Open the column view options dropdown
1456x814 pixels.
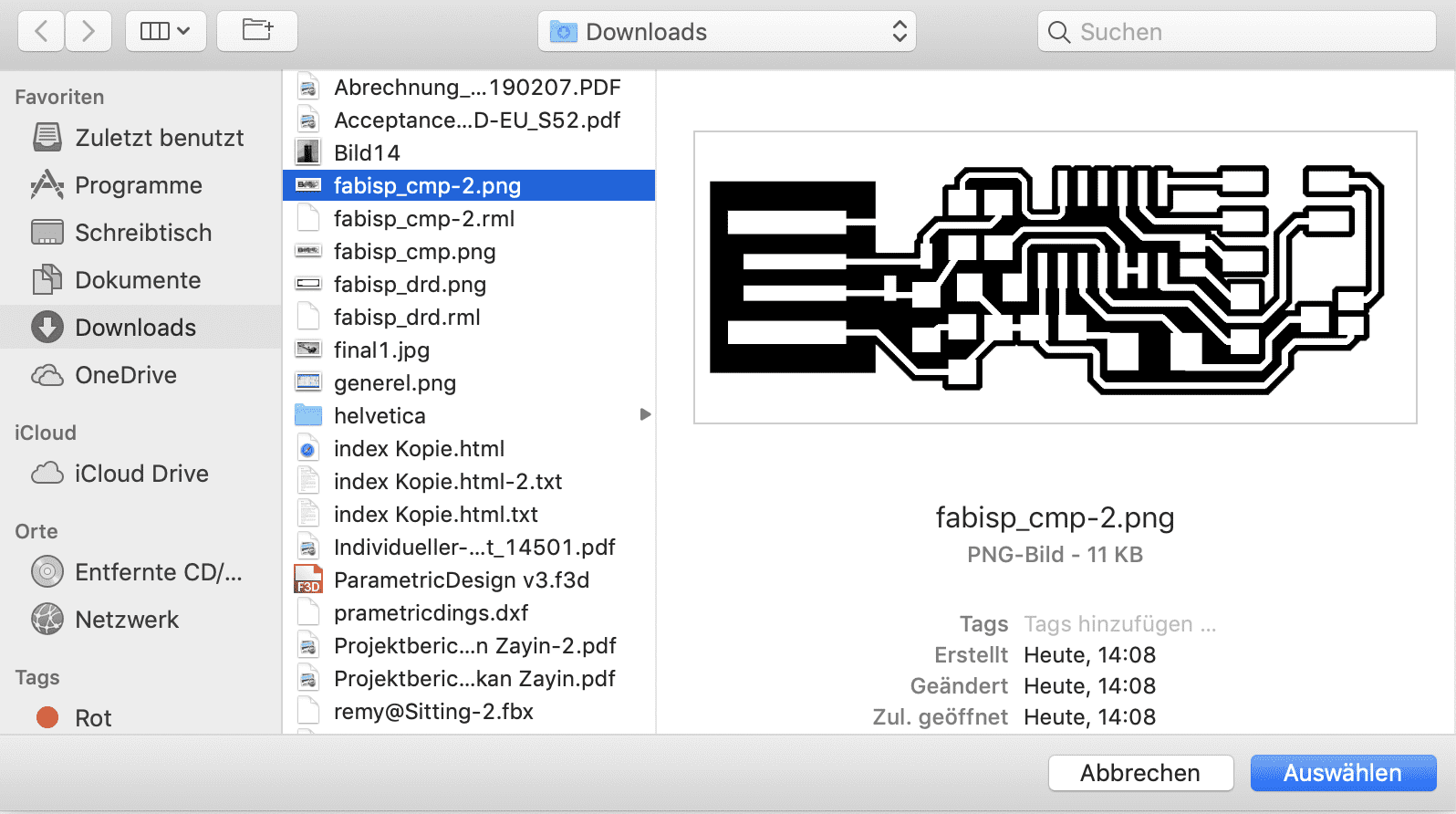(x=166, y=32)
